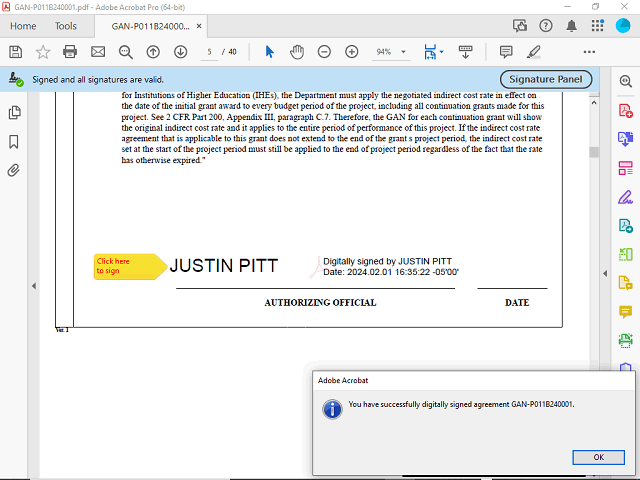Switch to the Tools tab

point(66,26)
